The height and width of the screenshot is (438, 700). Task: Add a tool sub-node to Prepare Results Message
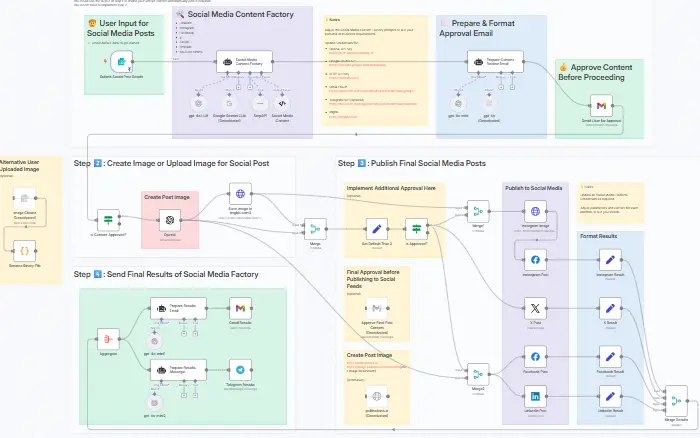(195, 395)
